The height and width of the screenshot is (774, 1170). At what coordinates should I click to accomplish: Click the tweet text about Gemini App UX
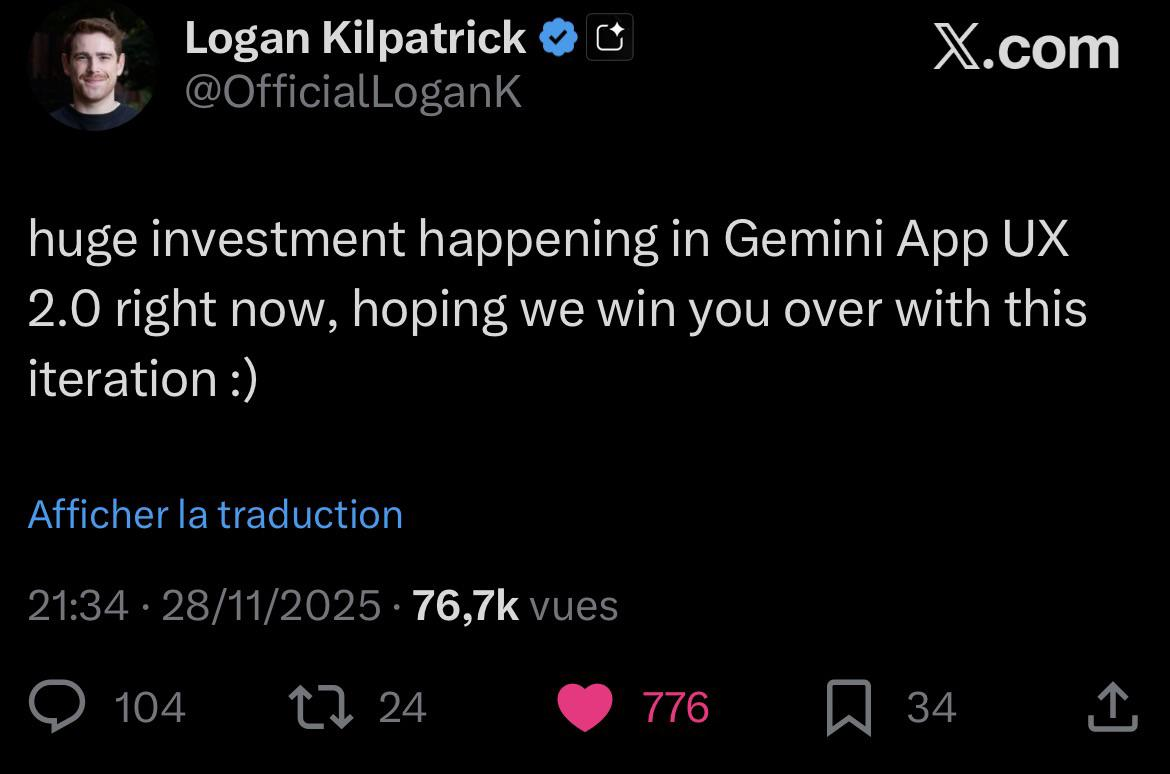pyautogui.click(x=556, y=308)
